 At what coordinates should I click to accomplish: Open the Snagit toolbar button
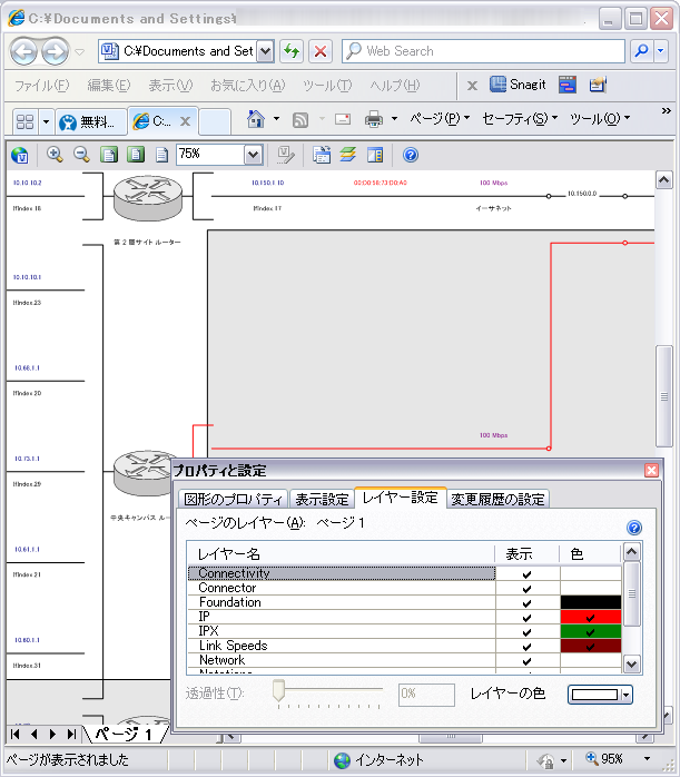coord(518,85)
